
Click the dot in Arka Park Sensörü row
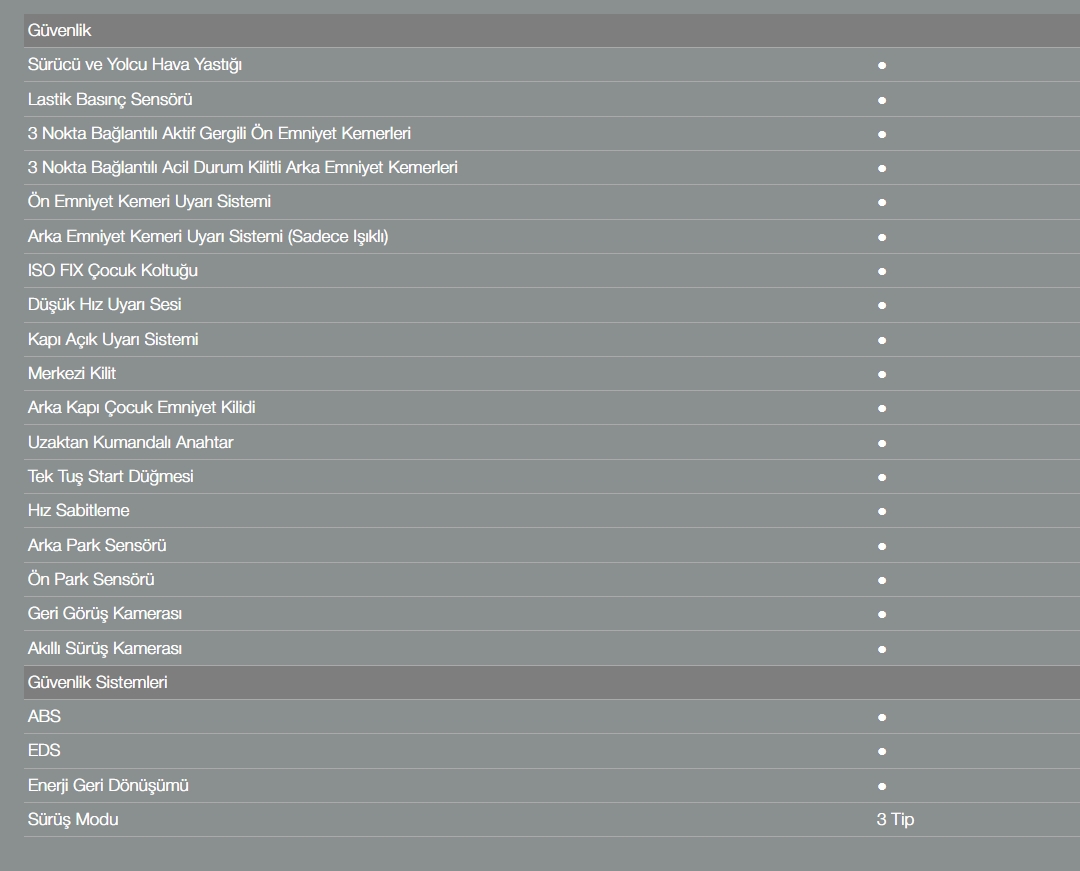(882, 547)
